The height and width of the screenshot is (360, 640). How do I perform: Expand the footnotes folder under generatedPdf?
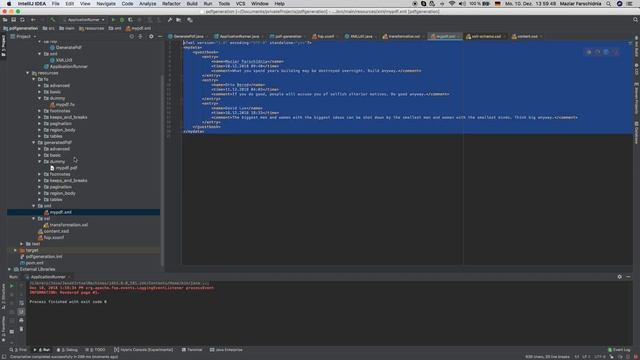[x=40, y=174]
